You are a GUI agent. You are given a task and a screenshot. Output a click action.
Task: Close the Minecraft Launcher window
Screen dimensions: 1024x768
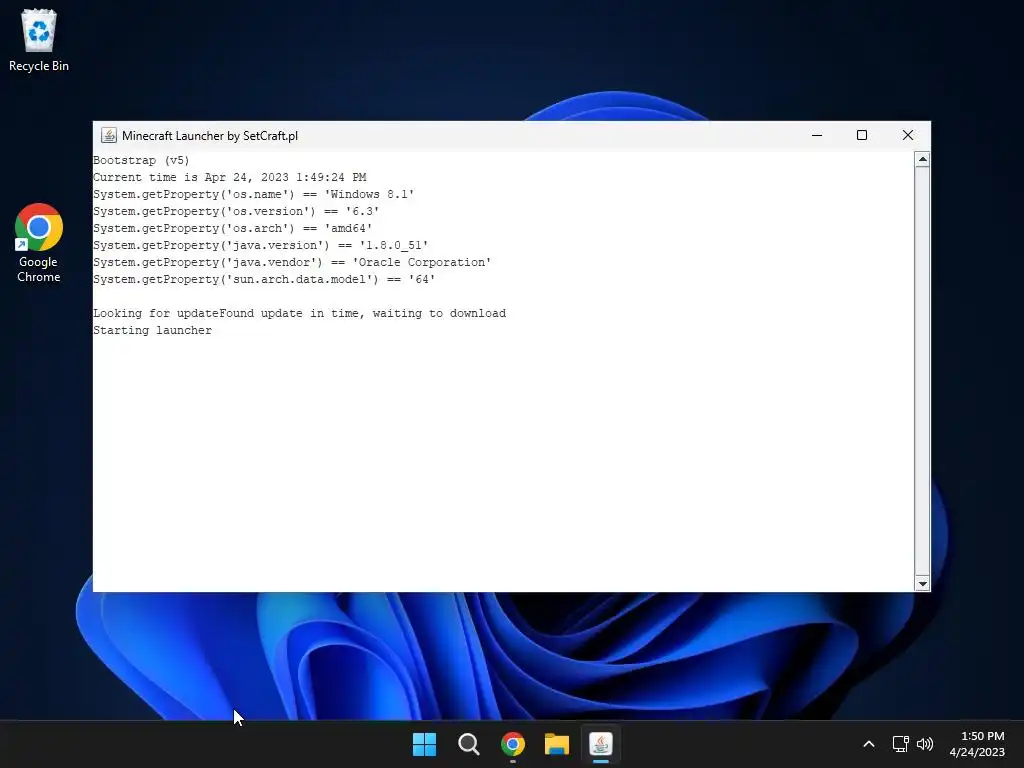coord(908,135)
